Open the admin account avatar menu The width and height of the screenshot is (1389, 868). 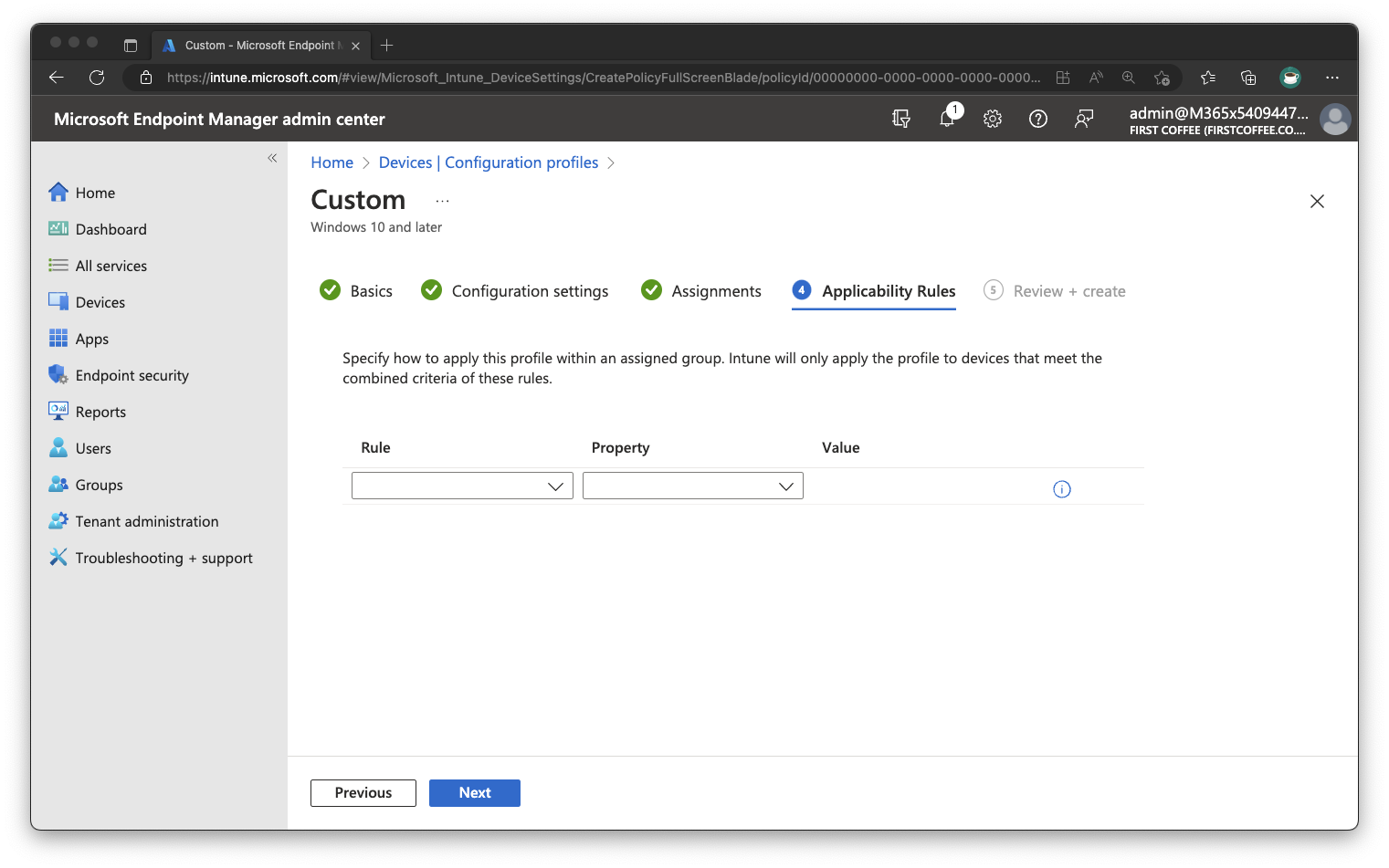(1334, 118)
